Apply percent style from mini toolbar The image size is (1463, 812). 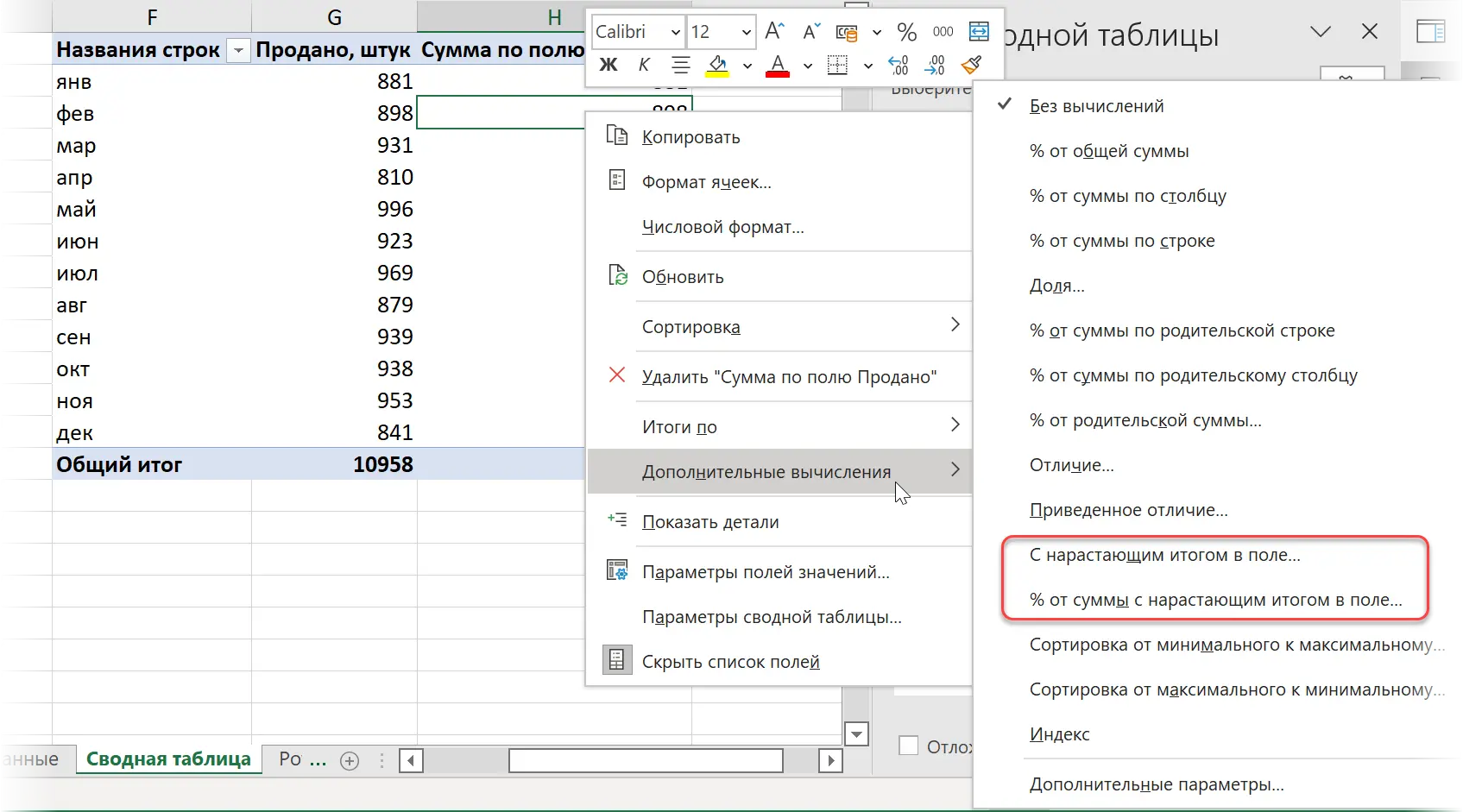click(906, 32)
